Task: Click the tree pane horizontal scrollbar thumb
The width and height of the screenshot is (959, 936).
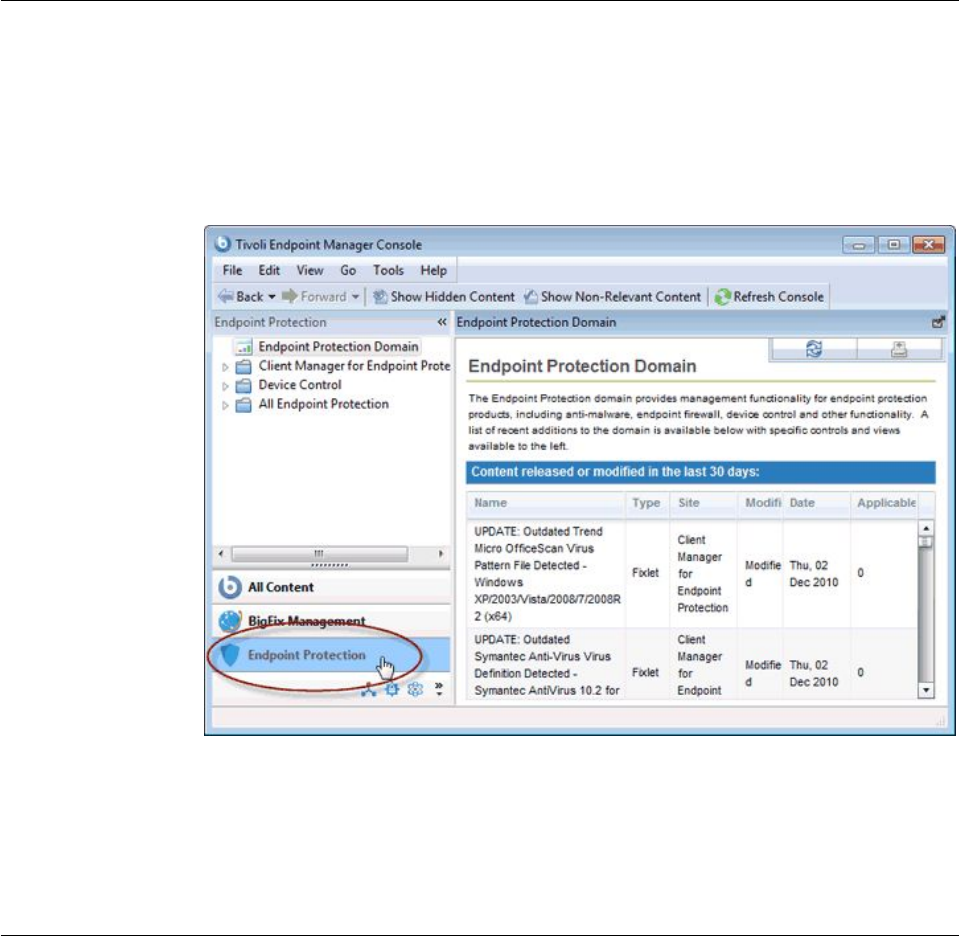Action: click(x=319, y=554)
